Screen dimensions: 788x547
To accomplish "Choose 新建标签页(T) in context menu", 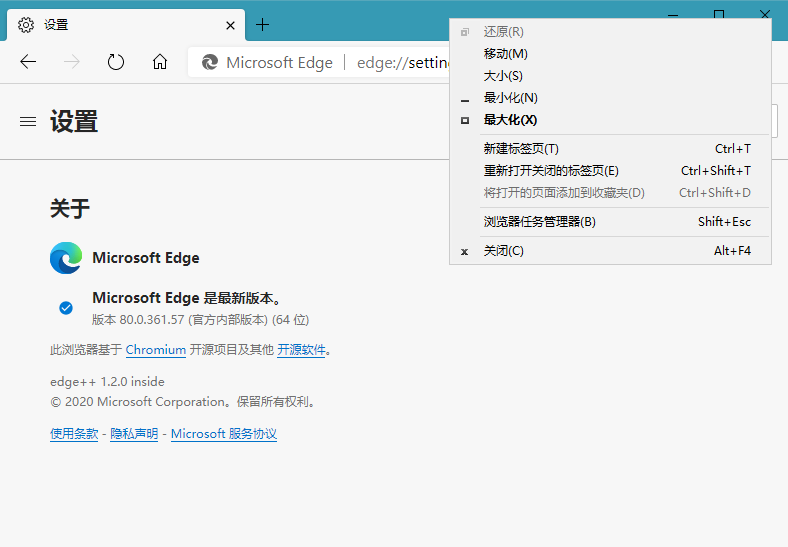I will pyautogui.click(x=610, y=149).
